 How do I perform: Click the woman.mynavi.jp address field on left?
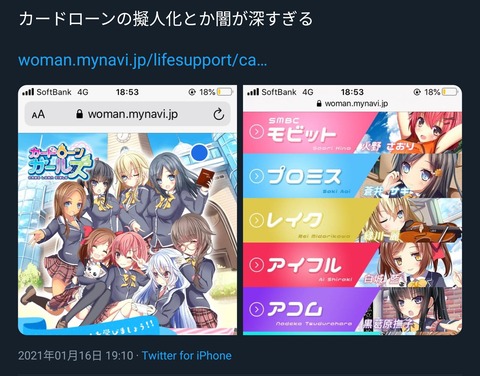pos(127,114)
